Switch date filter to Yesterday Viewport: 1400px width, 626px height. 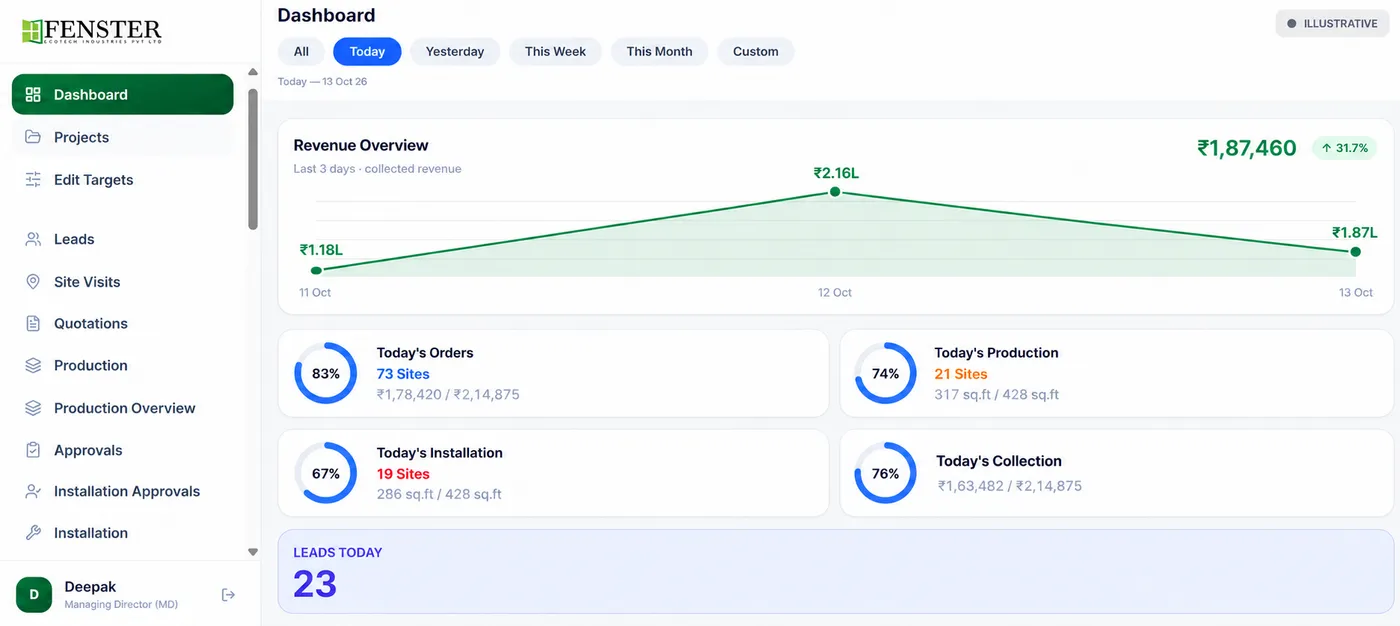[455, 52]
